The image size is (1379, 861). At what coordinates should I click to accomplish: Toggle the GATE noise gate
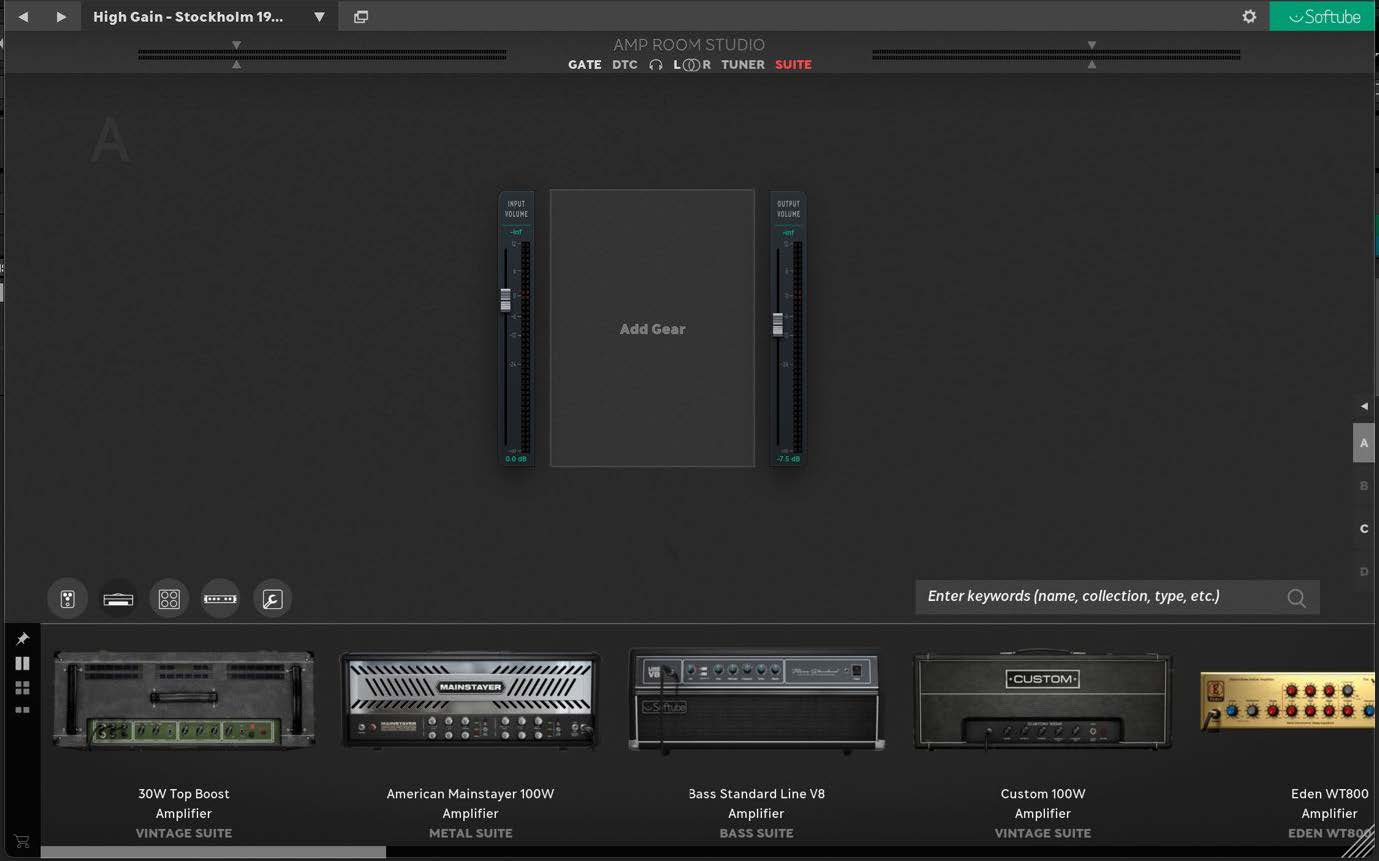click(x=584, y=65)
